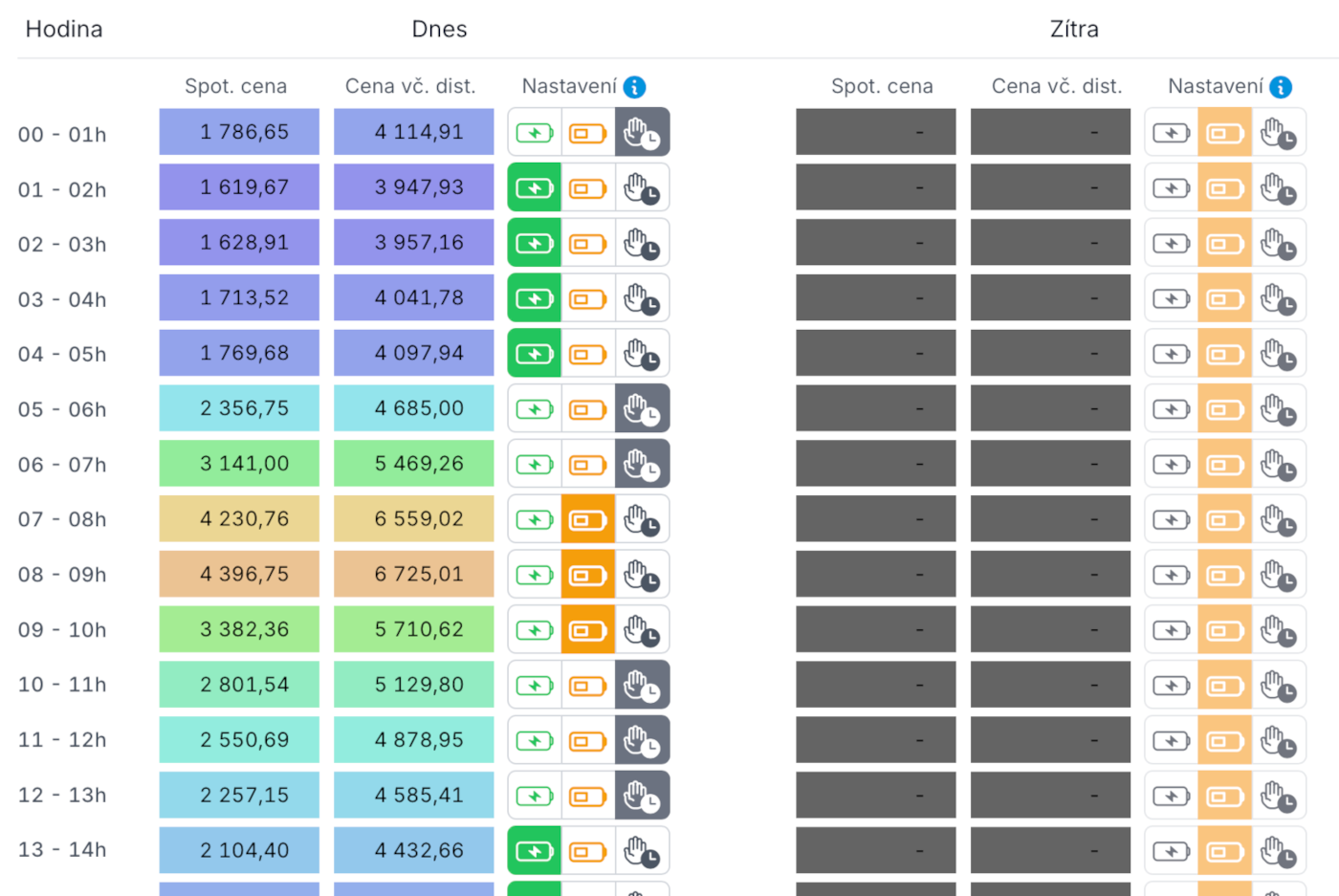Click the info icon beside tomorrow's Nastavení

[x=1281, y=87]
